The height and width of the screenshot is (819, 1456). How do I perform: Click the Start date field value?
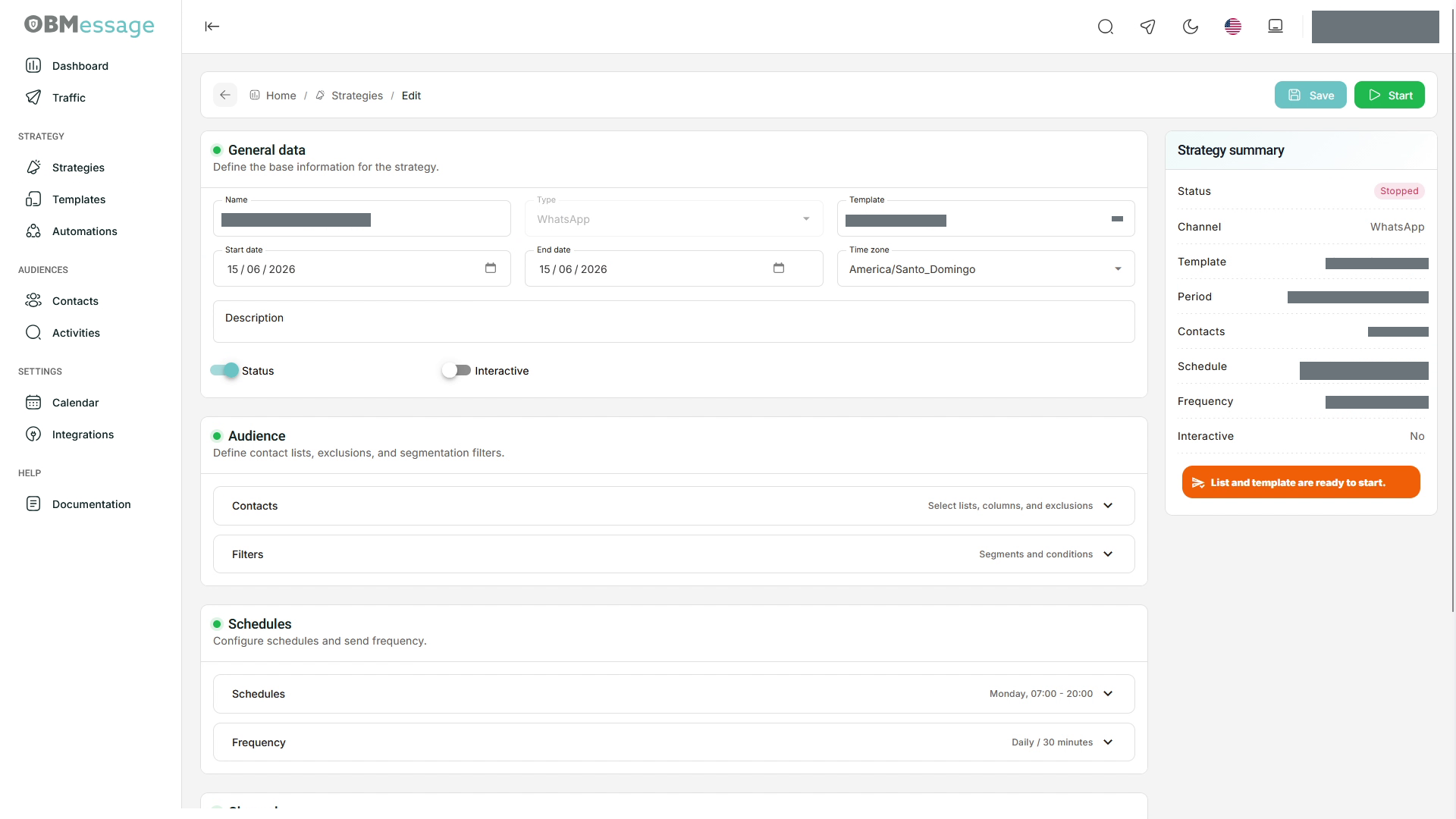pyautogui.click(x=262, y=269)
